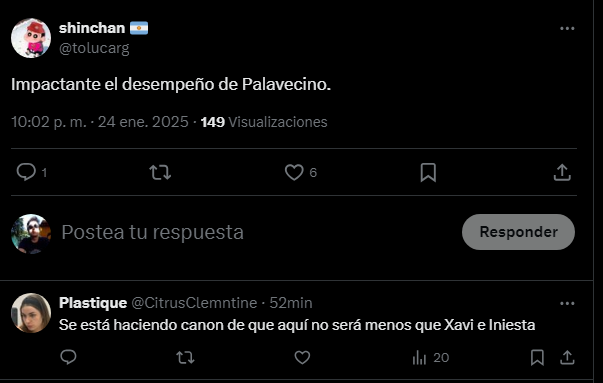Bookmark shinchan's main post
603x383 pixels.
click(x=428, y=172)
